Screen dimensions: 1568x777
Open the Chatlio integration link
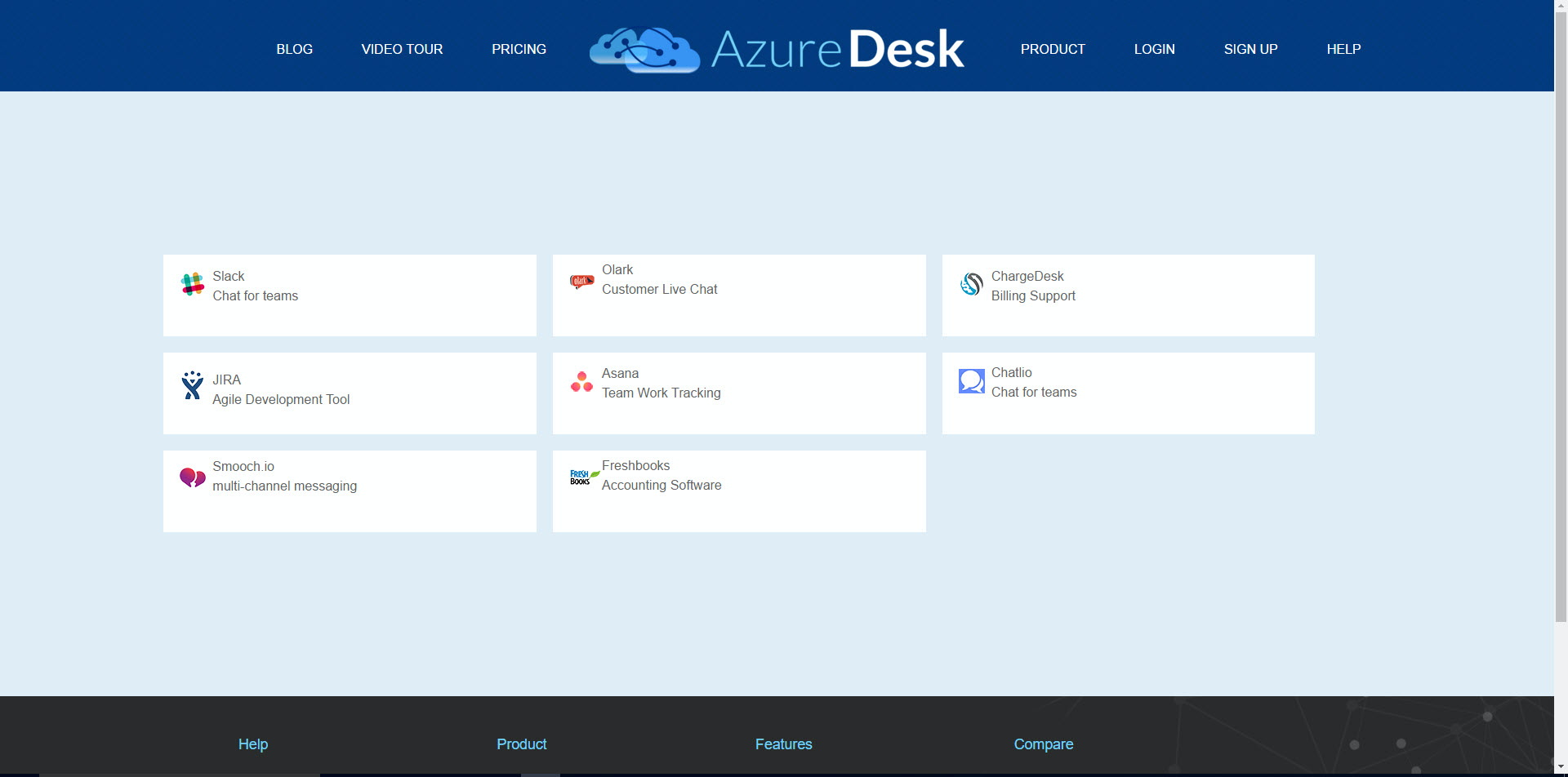click(1012, 372)
